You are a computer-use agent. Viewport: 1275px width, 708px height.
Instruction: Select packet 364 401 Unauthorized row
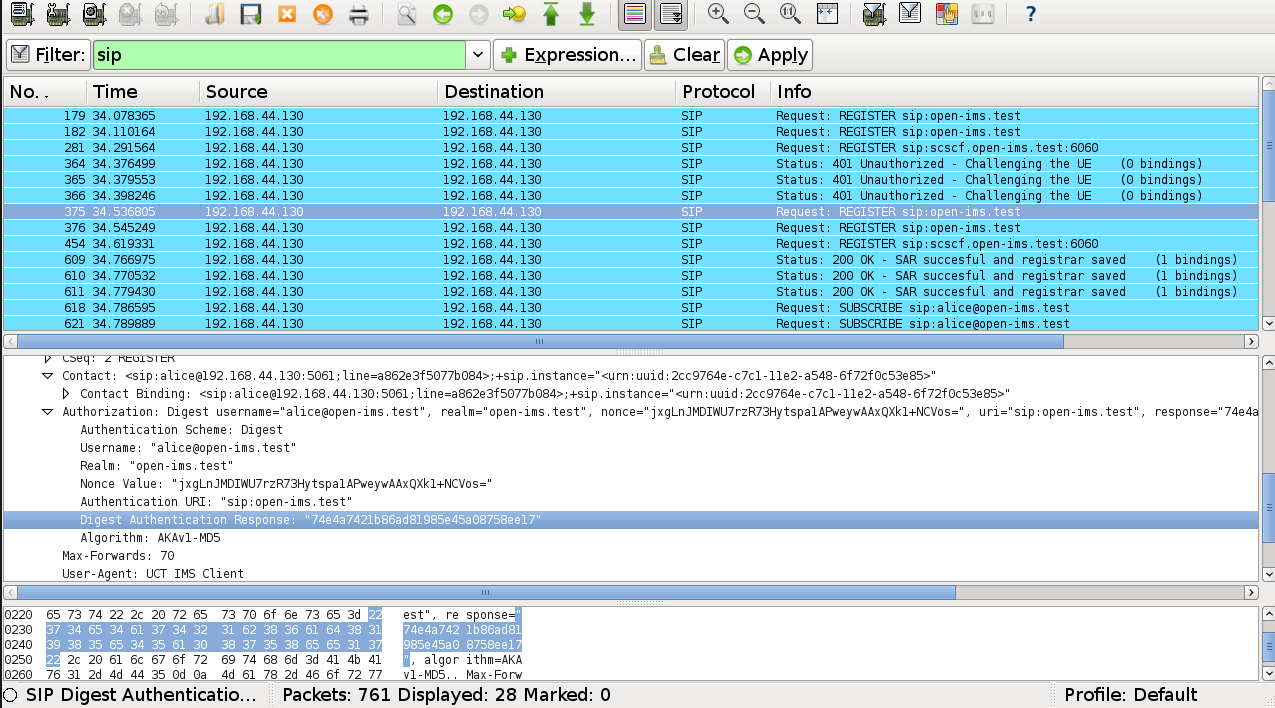click(x=632, y=164)
